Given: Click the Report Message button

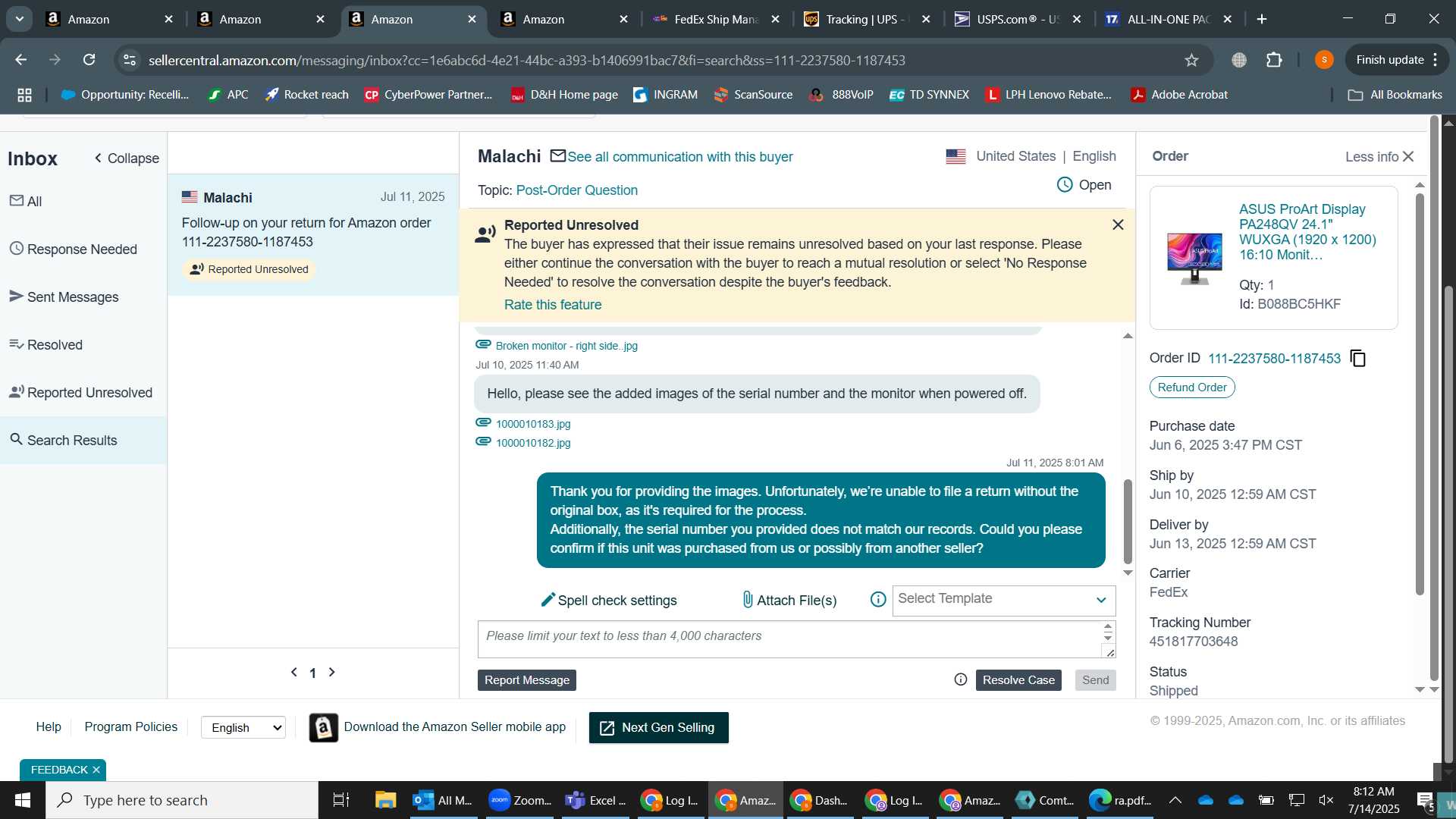Looking at the screenshot, I should [x=527, y=680].
